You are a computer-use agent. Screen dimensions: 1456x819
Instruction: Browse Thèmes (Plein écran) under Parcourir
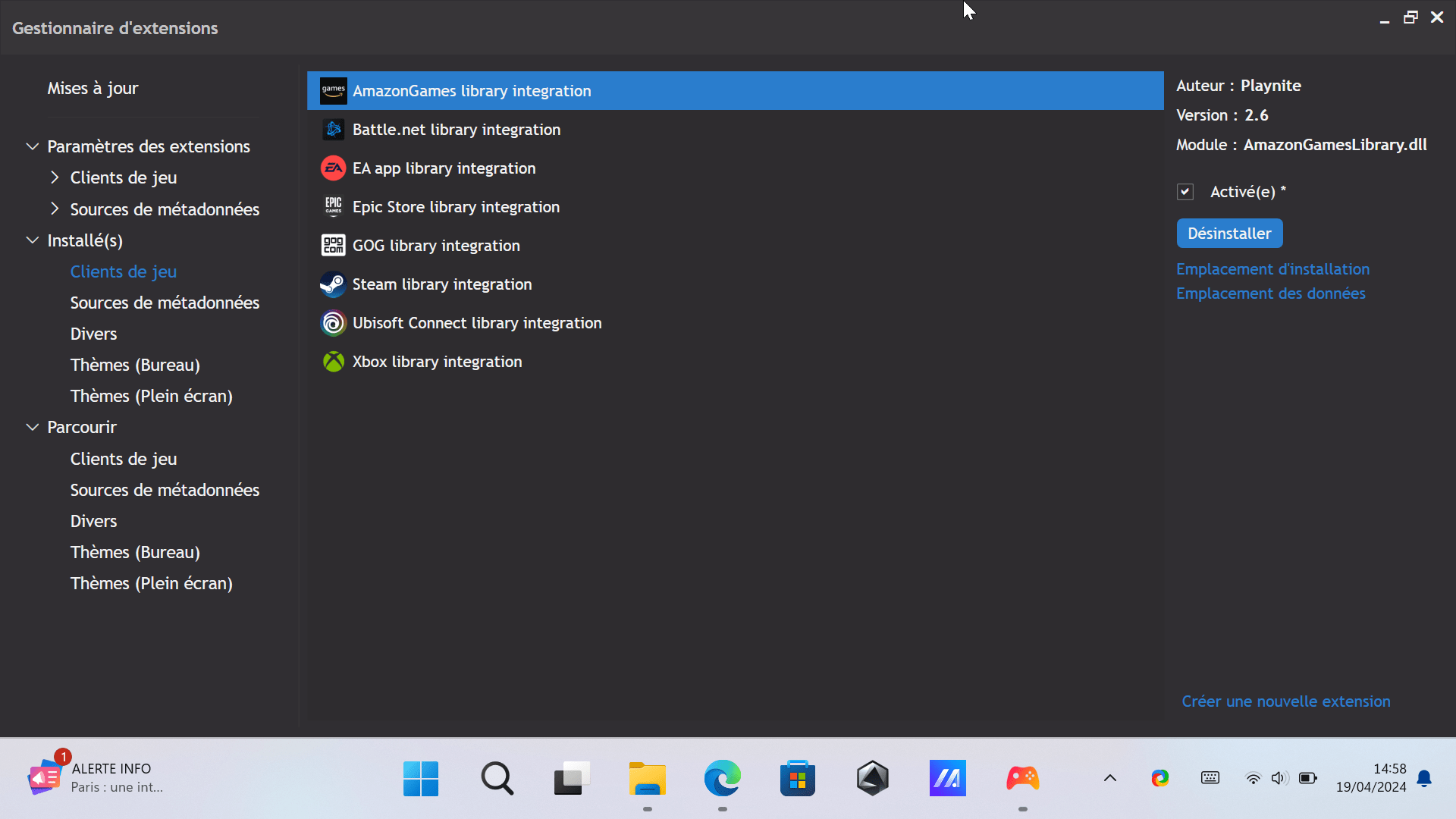pyautogui.click(x=152, y=583)
